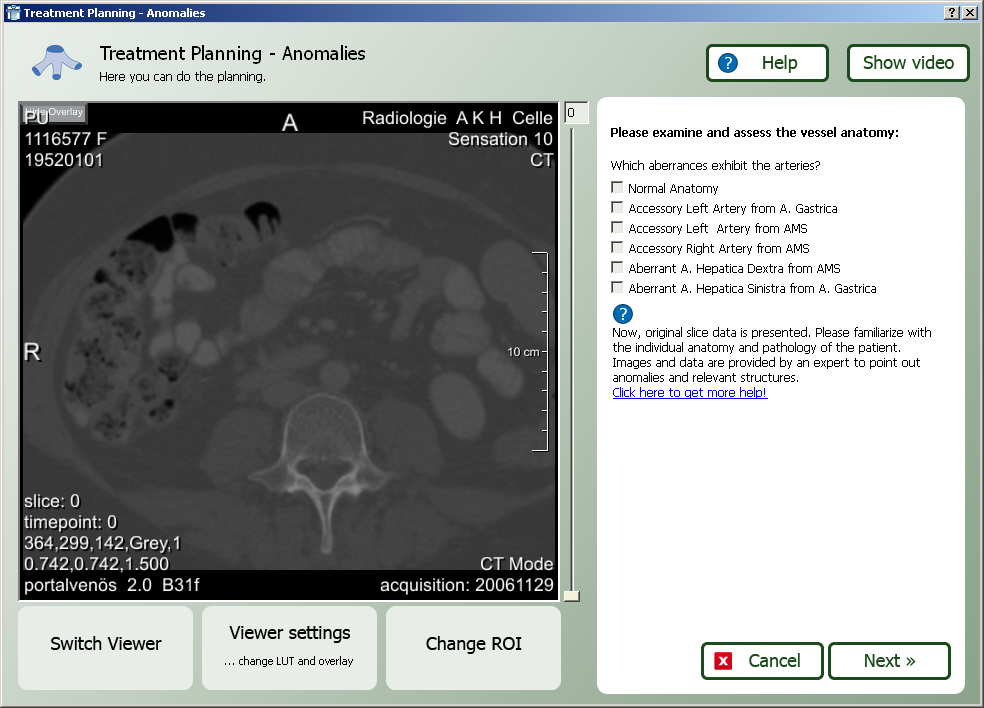Toggle Accessory Left Artery from AMS checkbox

click(x=617, y=228)
